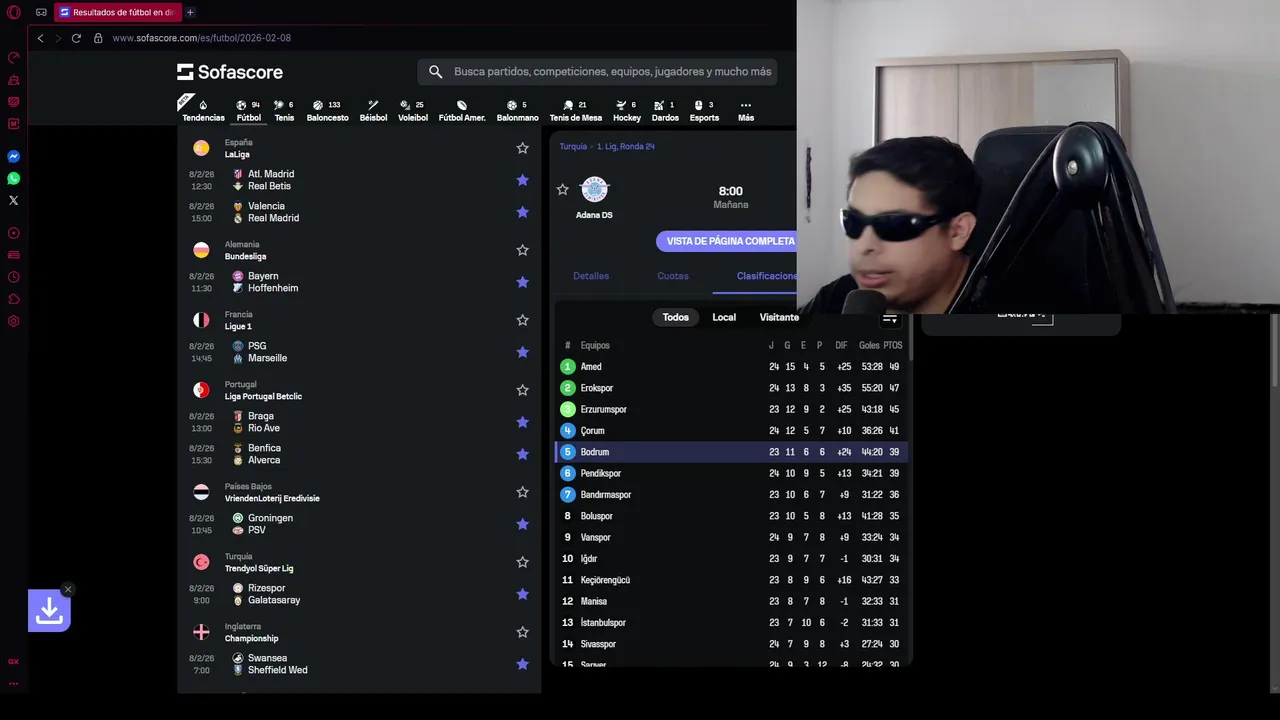Open the Turquía breadcrumb link

(573, 146)
